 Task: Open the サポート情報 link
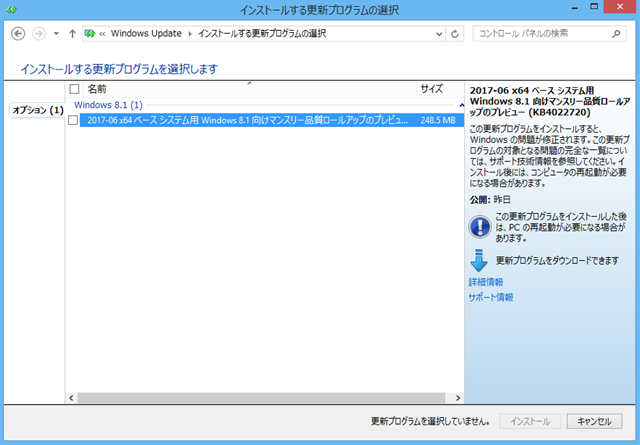[491, 297]
